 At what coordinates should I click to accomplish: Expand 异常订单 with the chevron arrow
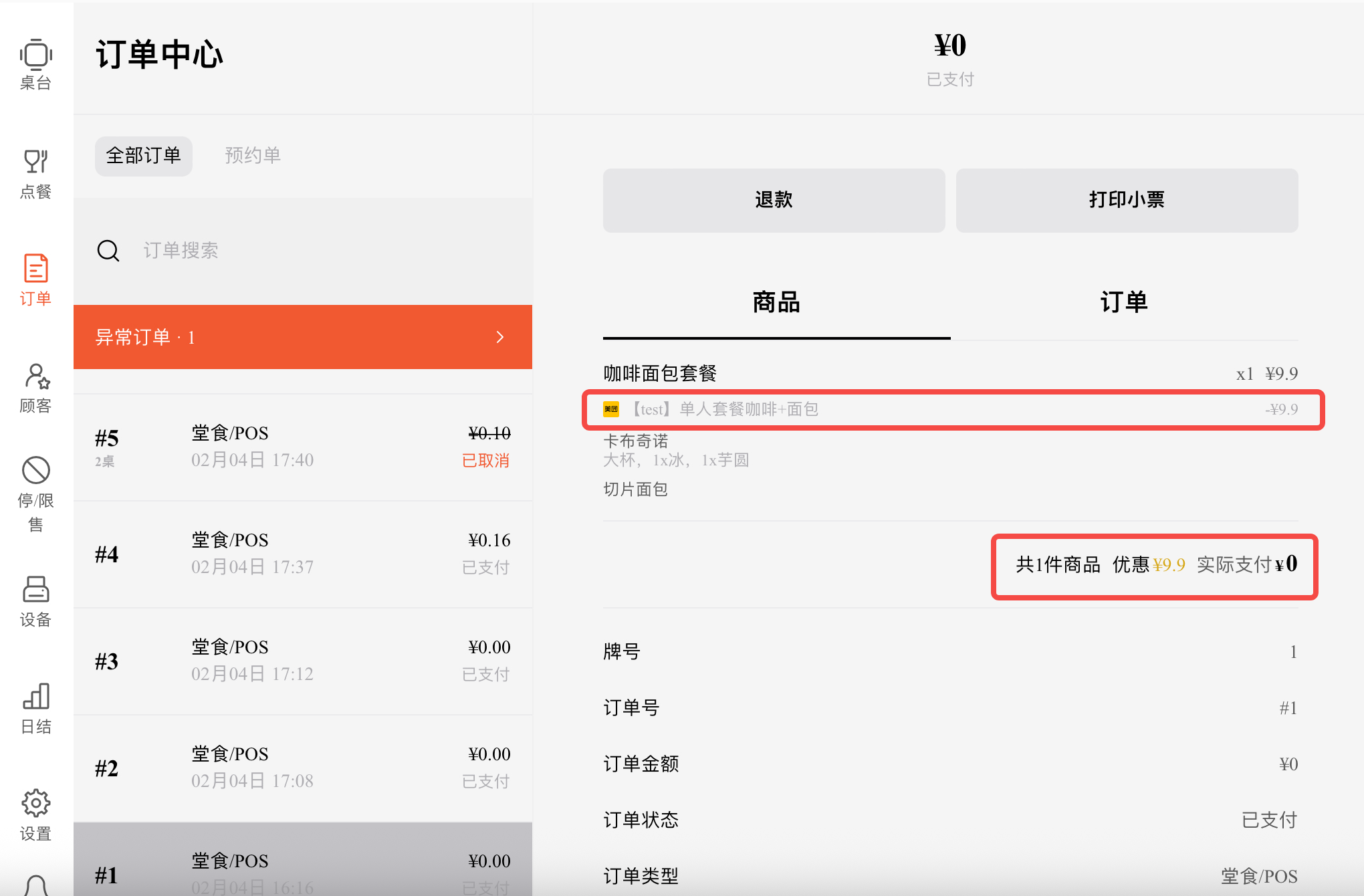(x=500, y=337)
